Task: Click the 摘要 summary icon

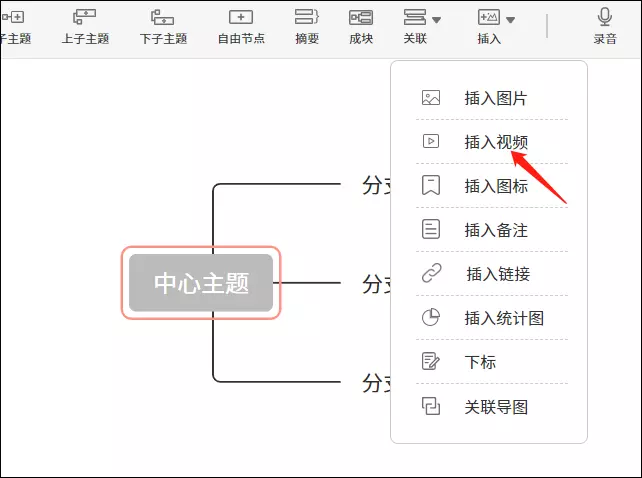Action: 307,17
